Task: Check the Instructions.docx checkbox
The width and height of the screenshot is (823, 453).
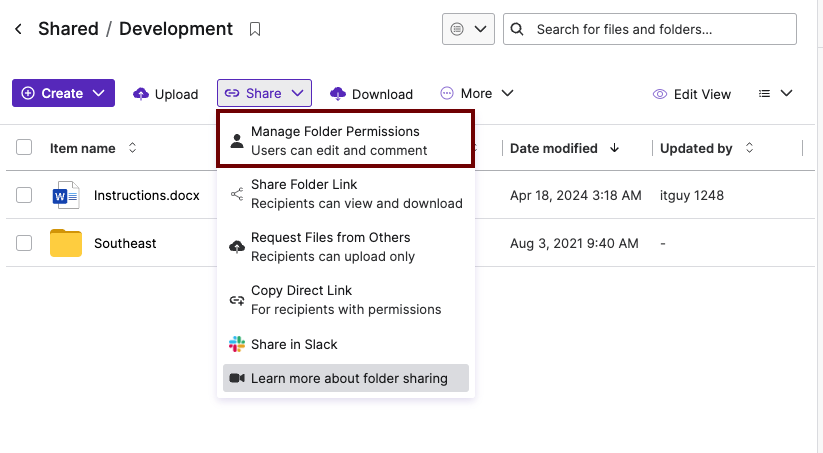Action: 24,195
